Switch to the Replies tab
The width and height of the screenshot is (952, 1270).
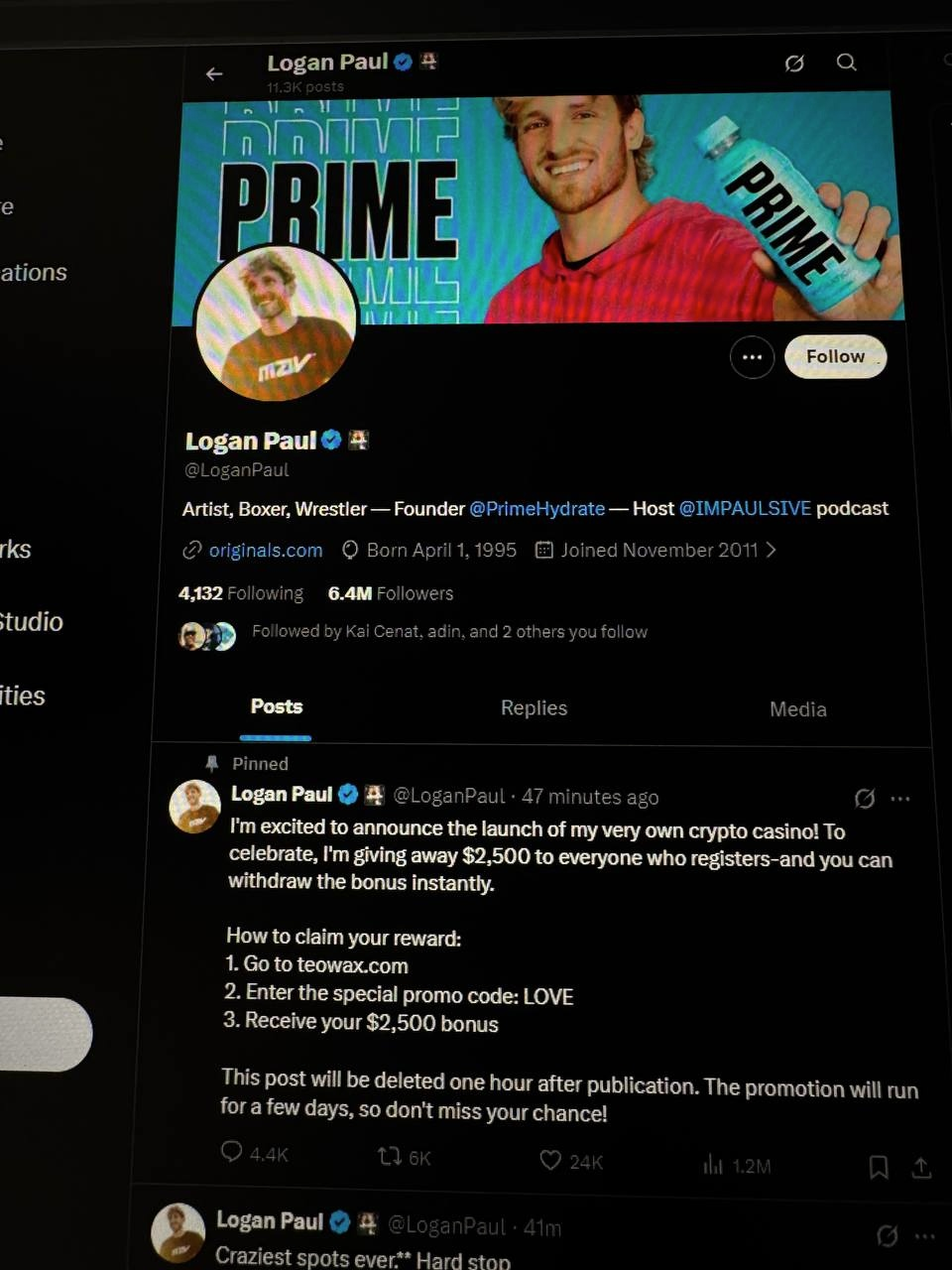pos(534,707)
